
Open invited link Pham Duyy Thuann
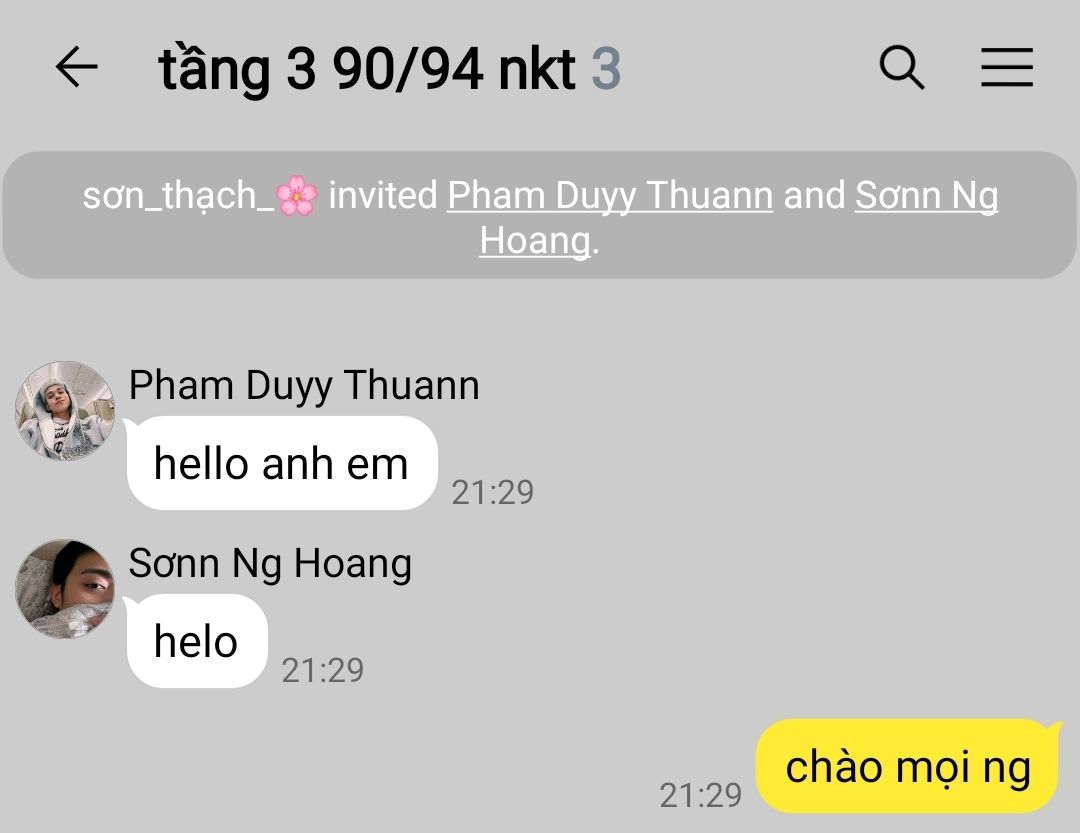610,195
